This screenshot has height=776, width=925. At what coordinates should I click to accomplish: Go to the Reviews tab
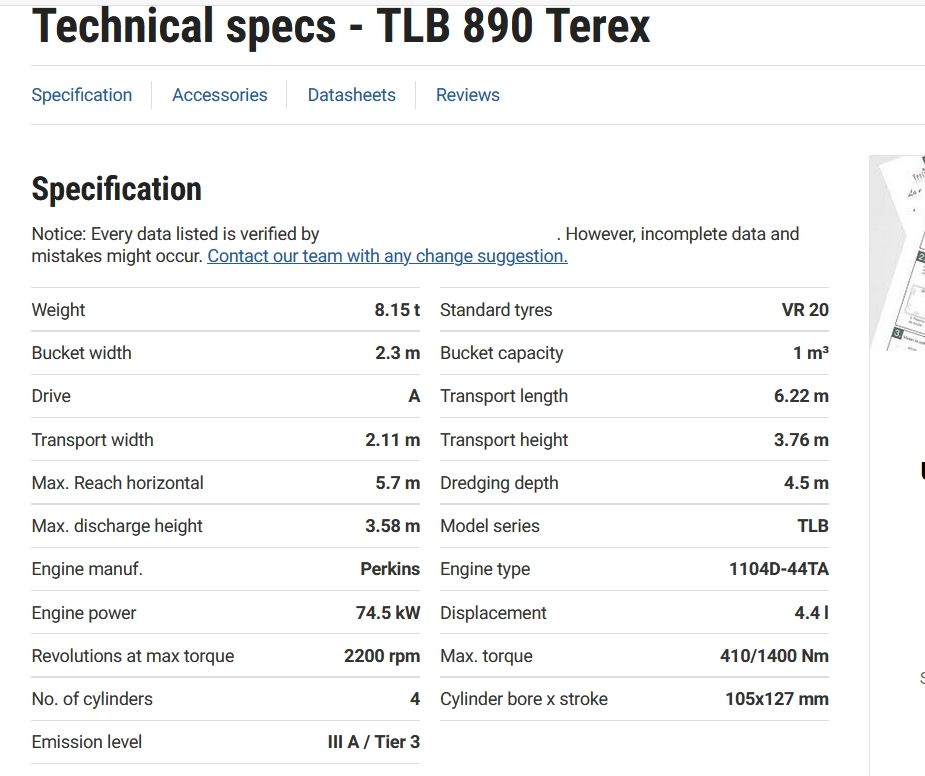[468, 95]
